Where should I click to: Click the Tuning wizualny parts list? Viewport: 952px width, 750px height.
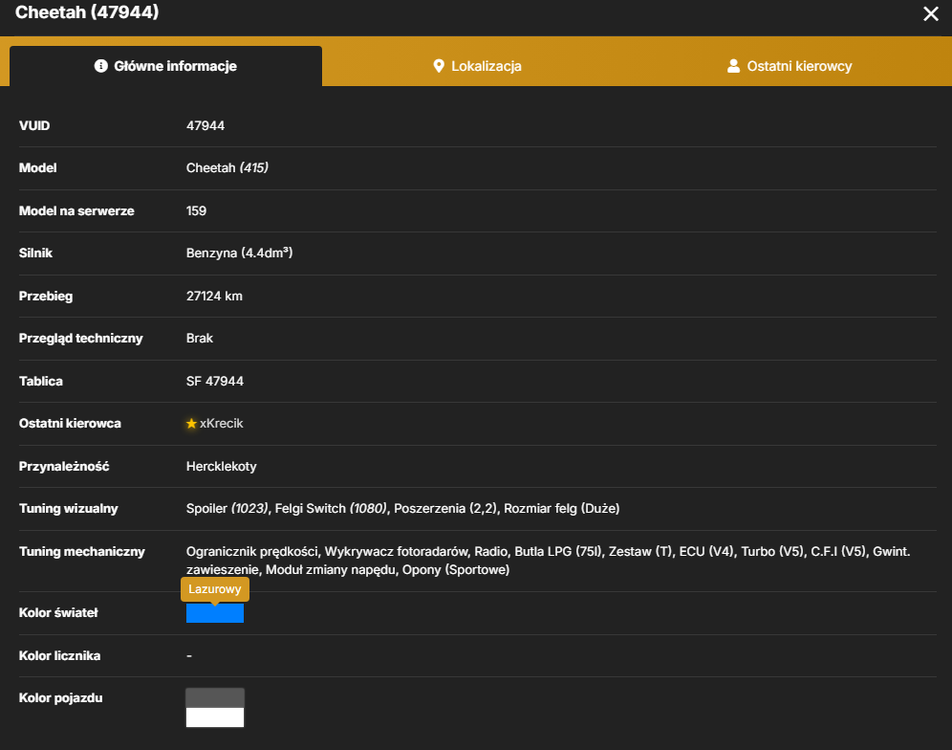click(x=403, y=508)
